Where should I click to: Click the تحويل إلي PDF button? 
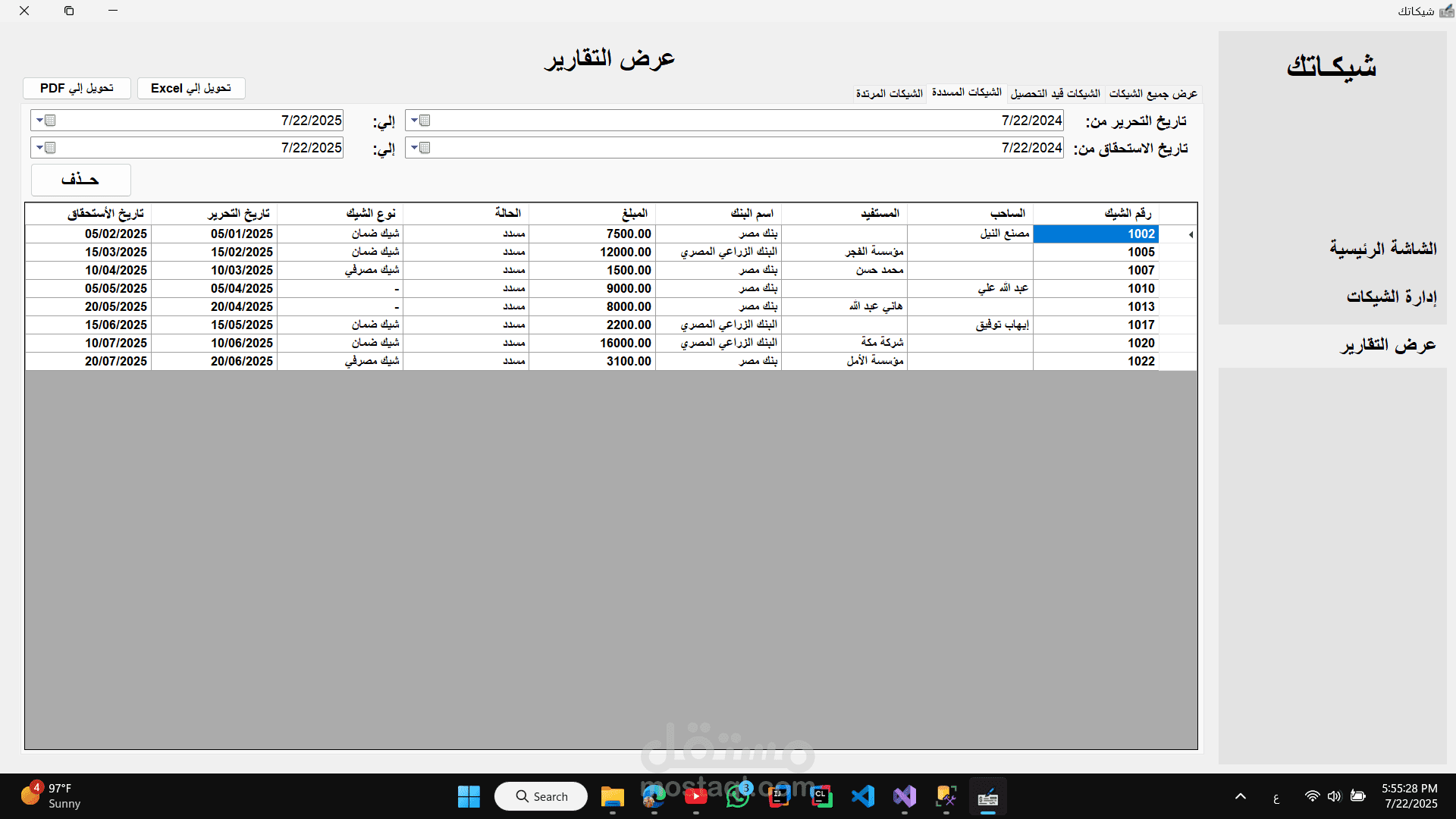77,88
